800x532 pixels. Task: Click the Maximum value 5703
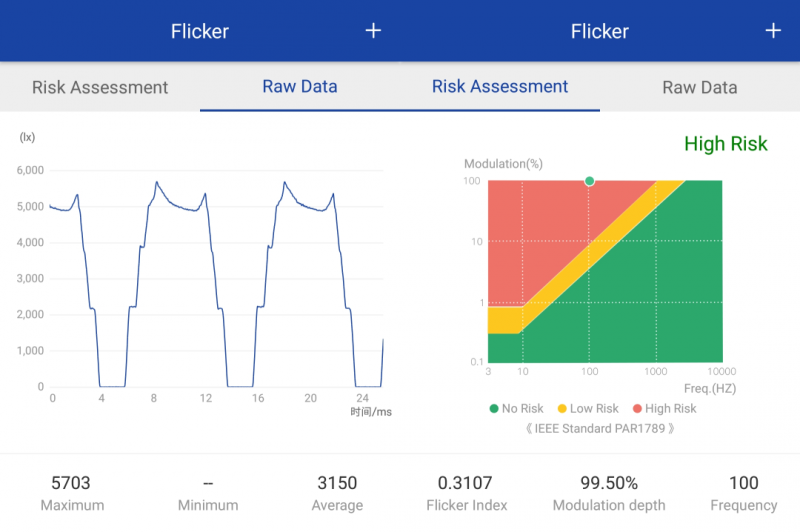pos(72,483)
